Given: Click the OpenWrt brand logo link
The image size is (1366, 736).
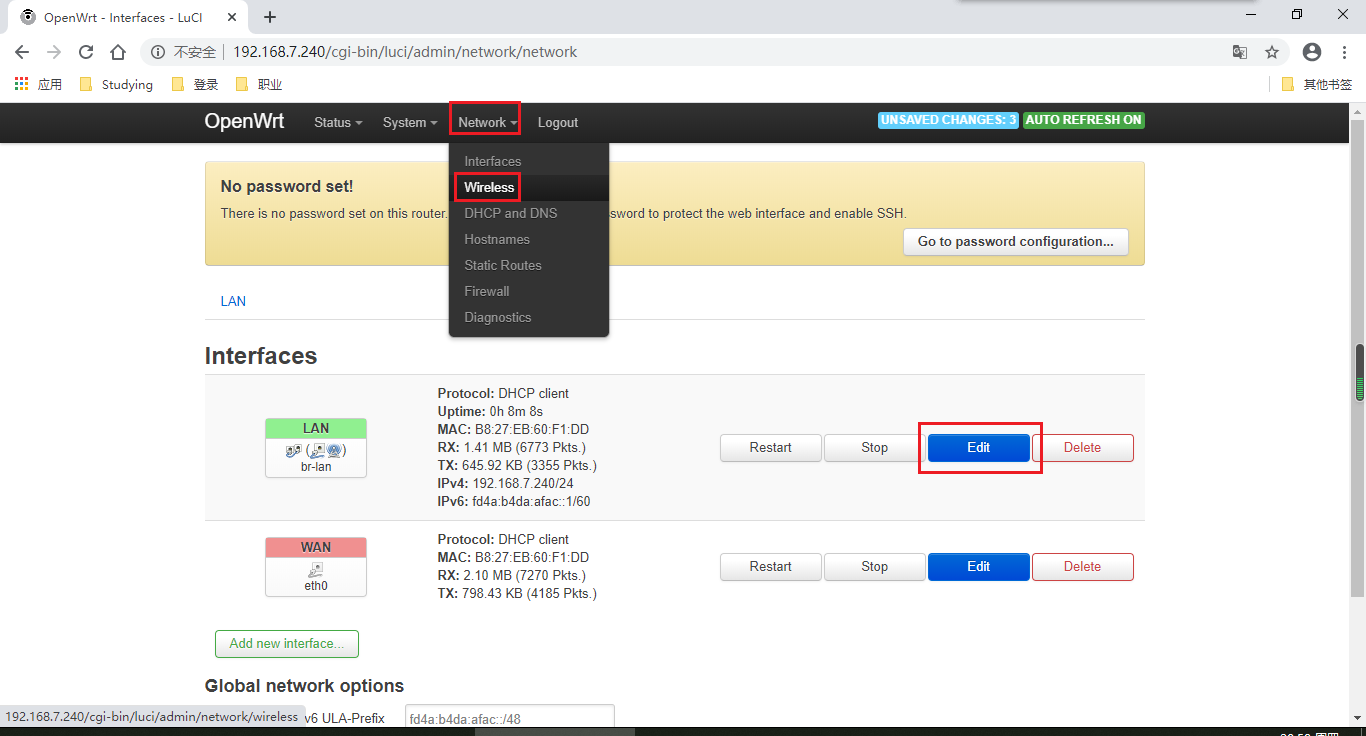Looking at the screenshot, I should [x=244, y=121].
